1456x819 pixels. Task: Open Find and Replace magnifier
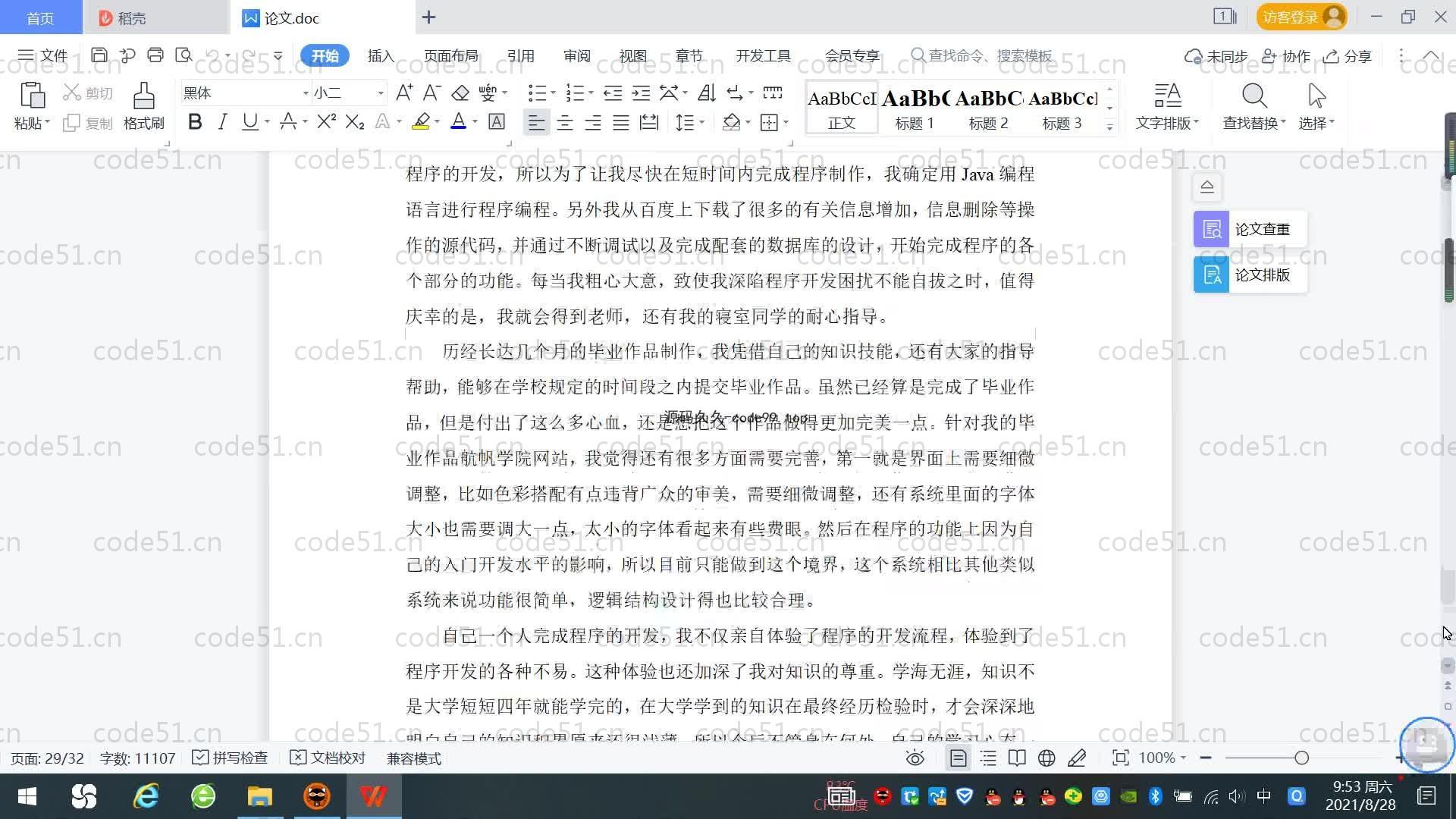pyautogui.click(x=1254, y=96)
